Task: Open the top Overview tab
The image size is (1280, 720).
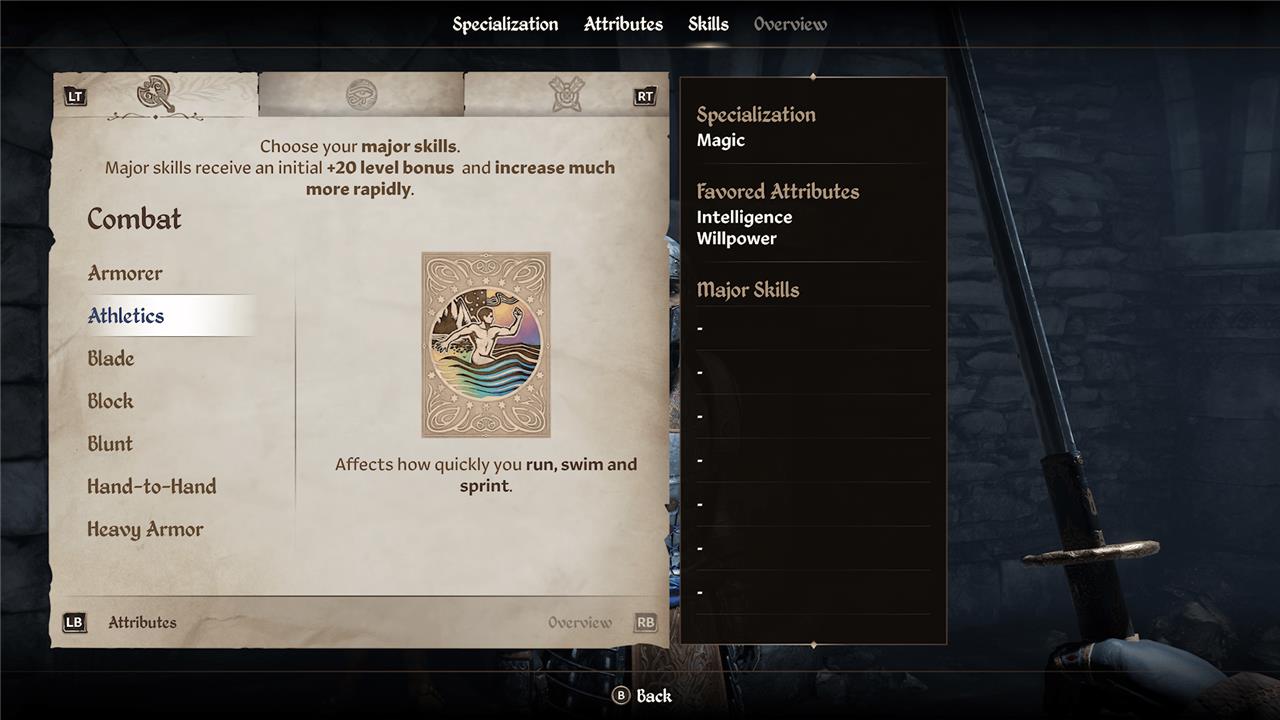Action: [790, 24]
